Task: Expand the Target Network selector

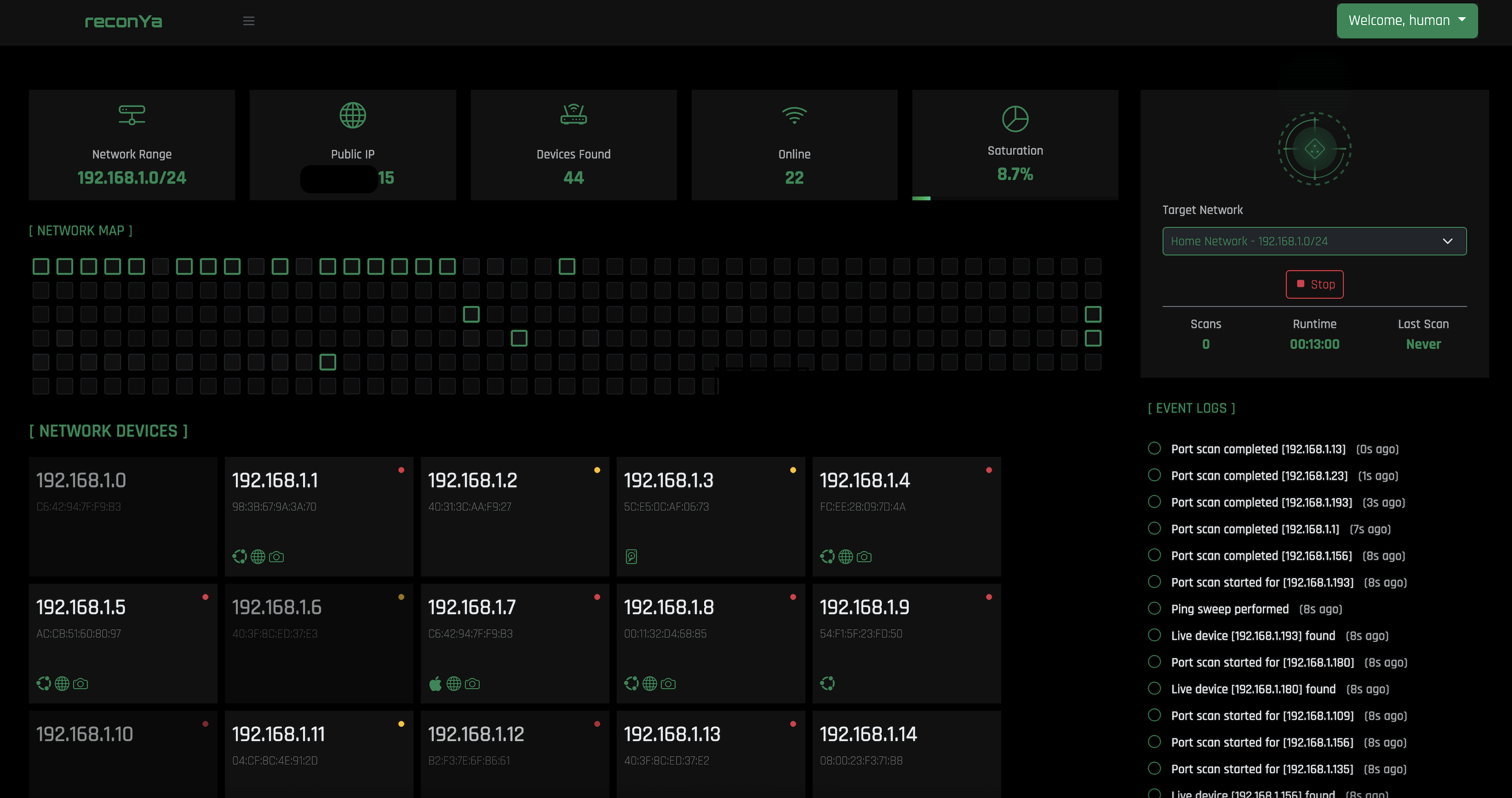Action: point(1314,241)
